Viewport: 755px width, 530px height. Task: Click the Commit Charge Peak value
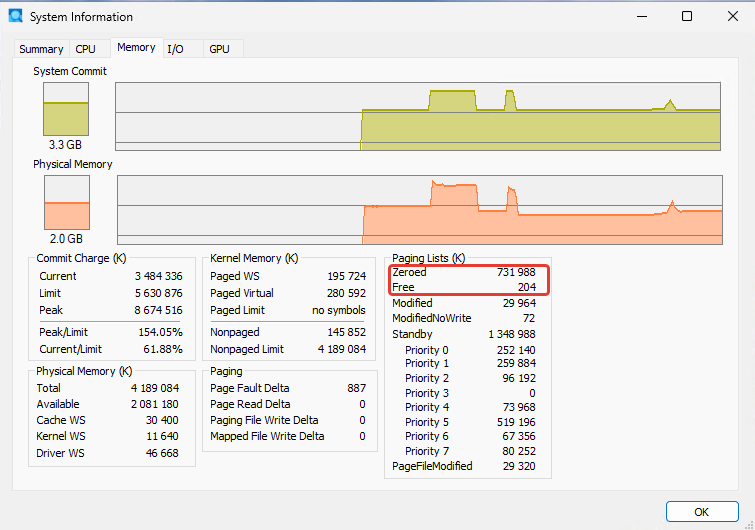(158, 310)
